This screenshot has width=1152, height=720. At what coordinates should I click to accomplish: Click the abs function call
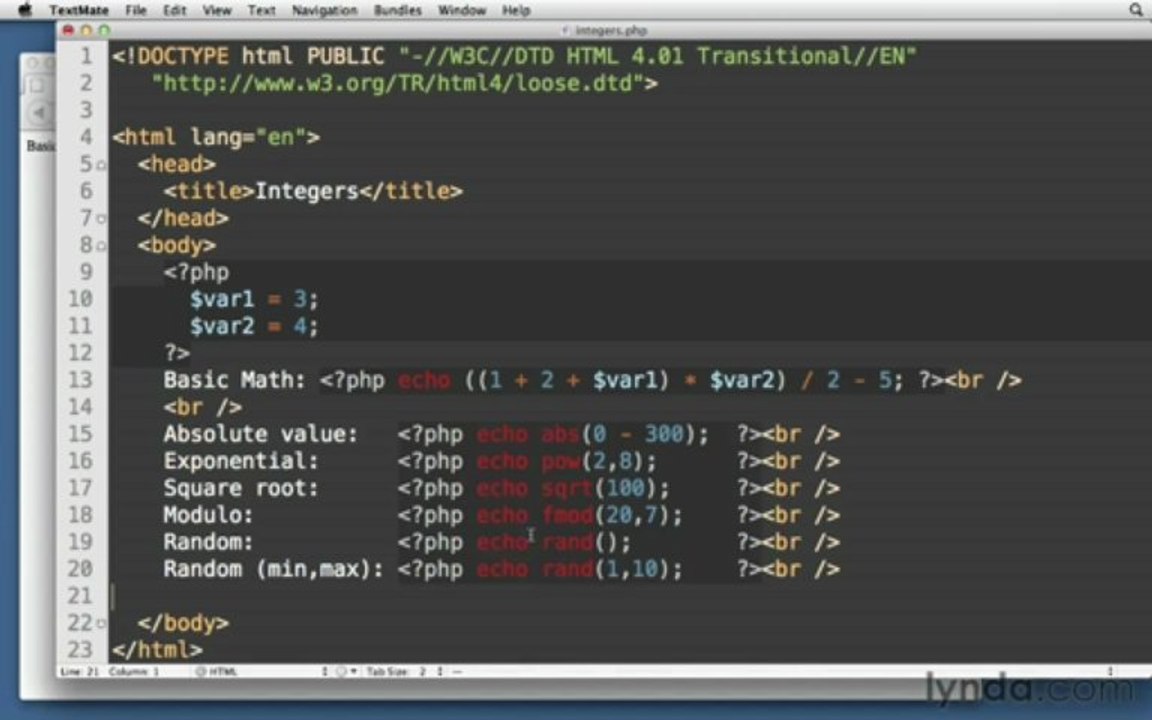click(x=624, y=434)
